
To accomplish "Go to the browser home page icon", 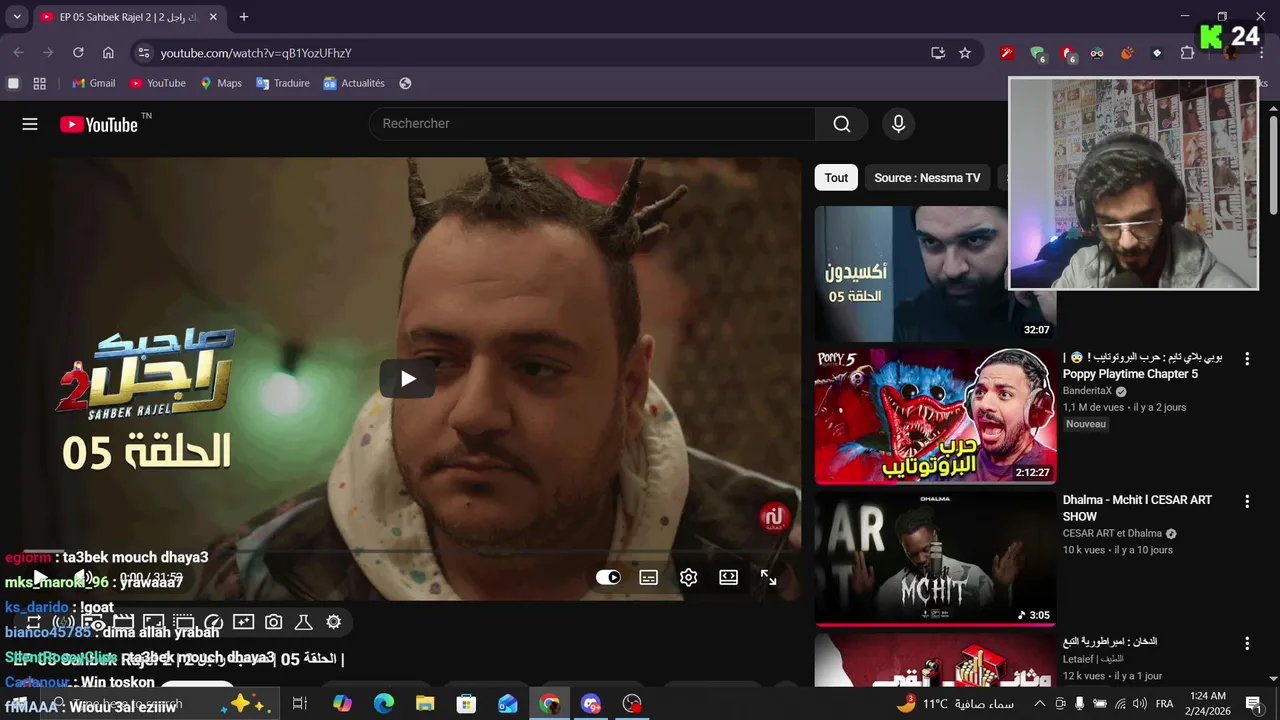I will coord(108,53).
